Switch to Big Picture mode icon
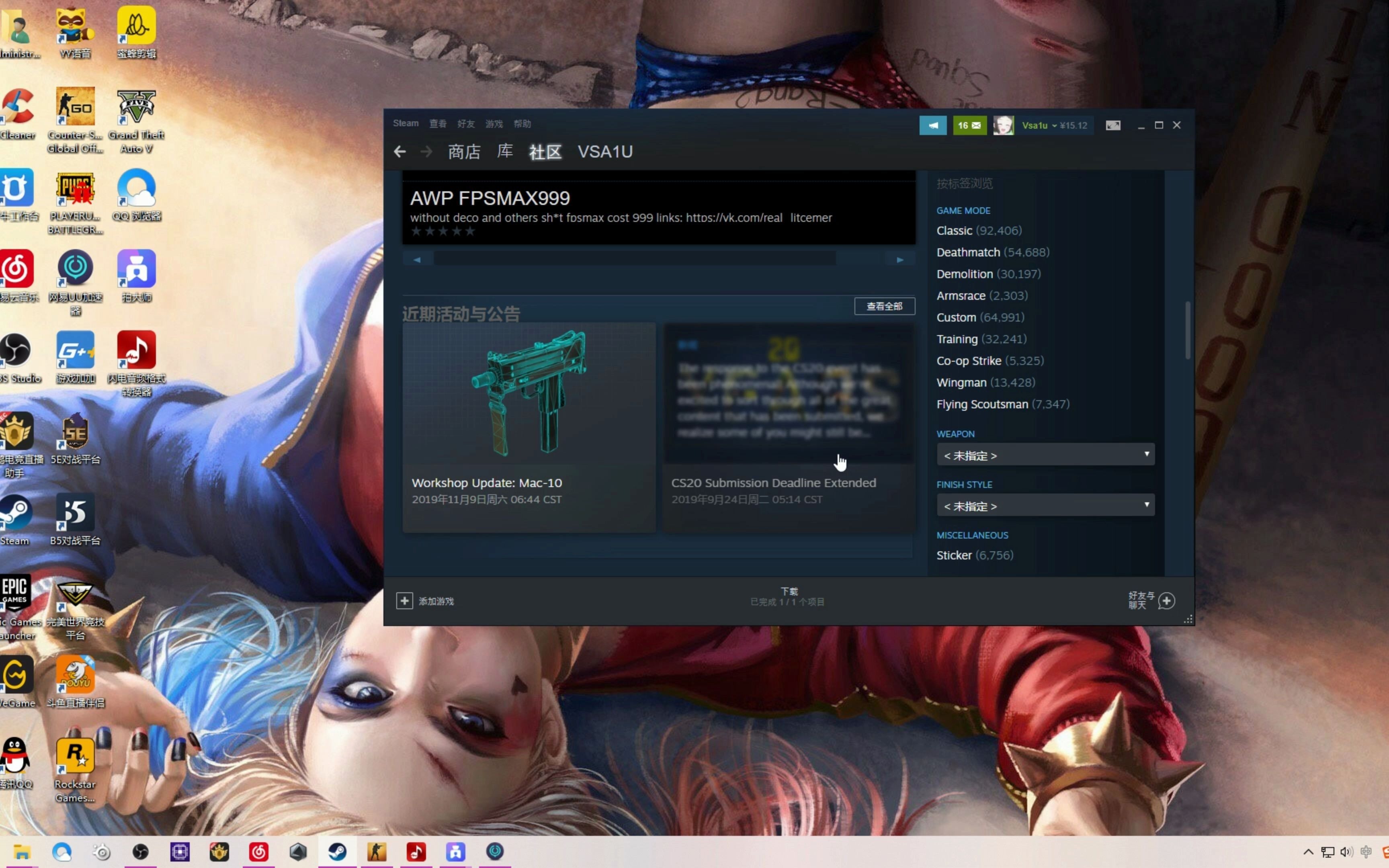 click(1113, 125)
